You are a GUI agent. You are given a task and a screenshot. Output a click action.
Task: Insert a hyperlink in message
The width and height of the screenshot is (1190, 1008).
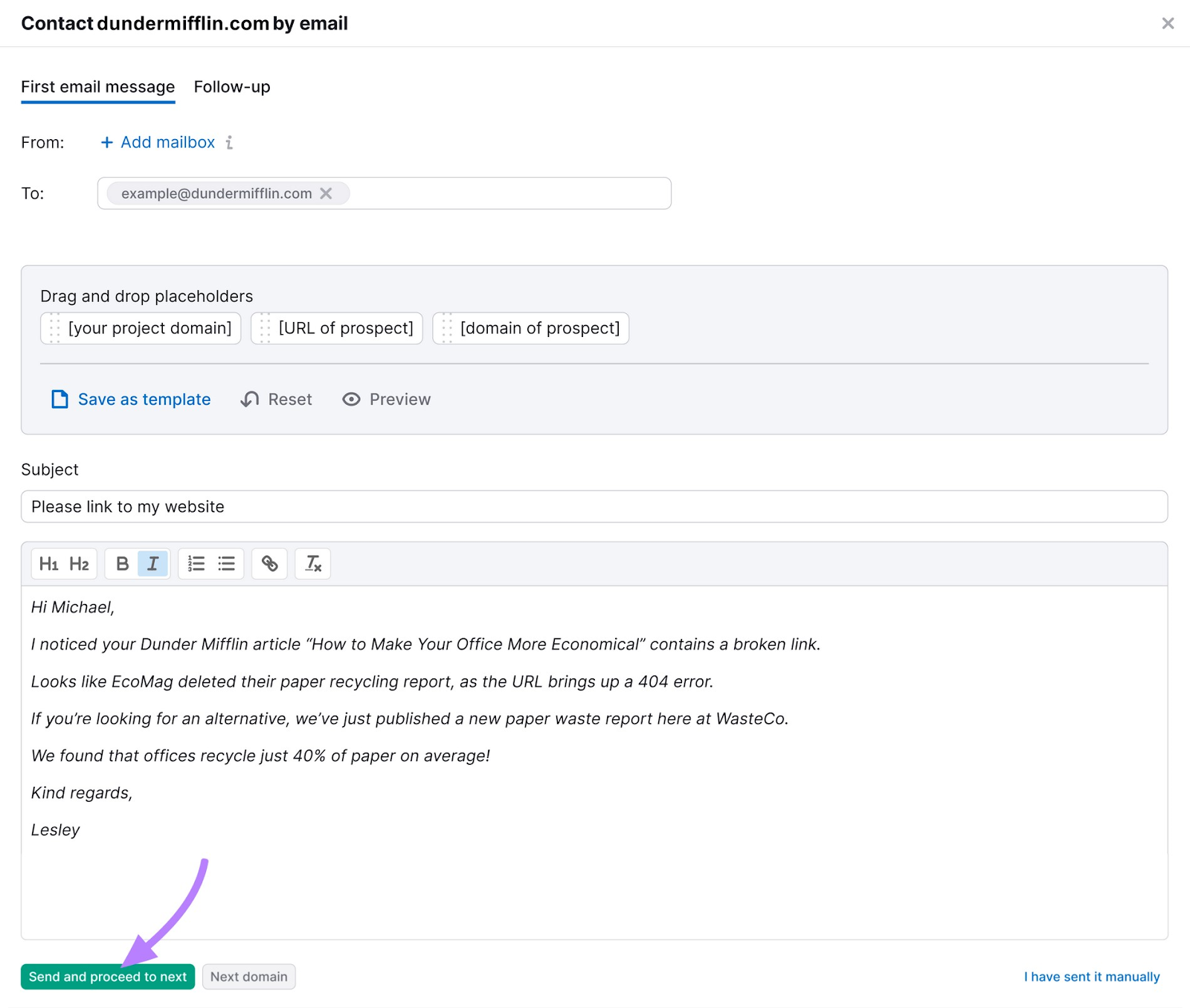tap(269, 564)
